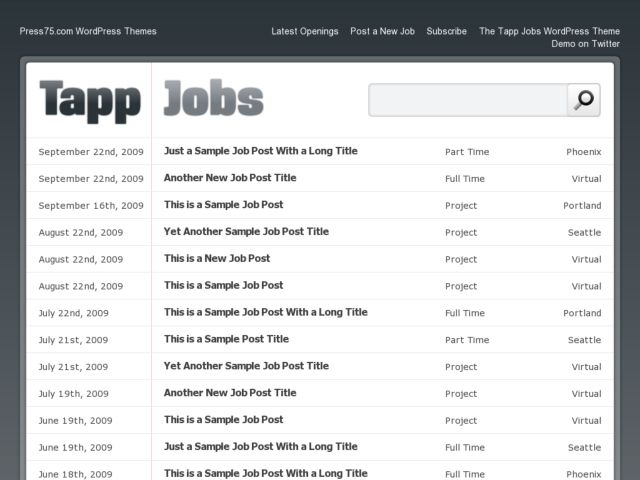Screen dimensions: 640x480
Task: Open This is a Sample Post Title
Action: [x=227, y=339]
